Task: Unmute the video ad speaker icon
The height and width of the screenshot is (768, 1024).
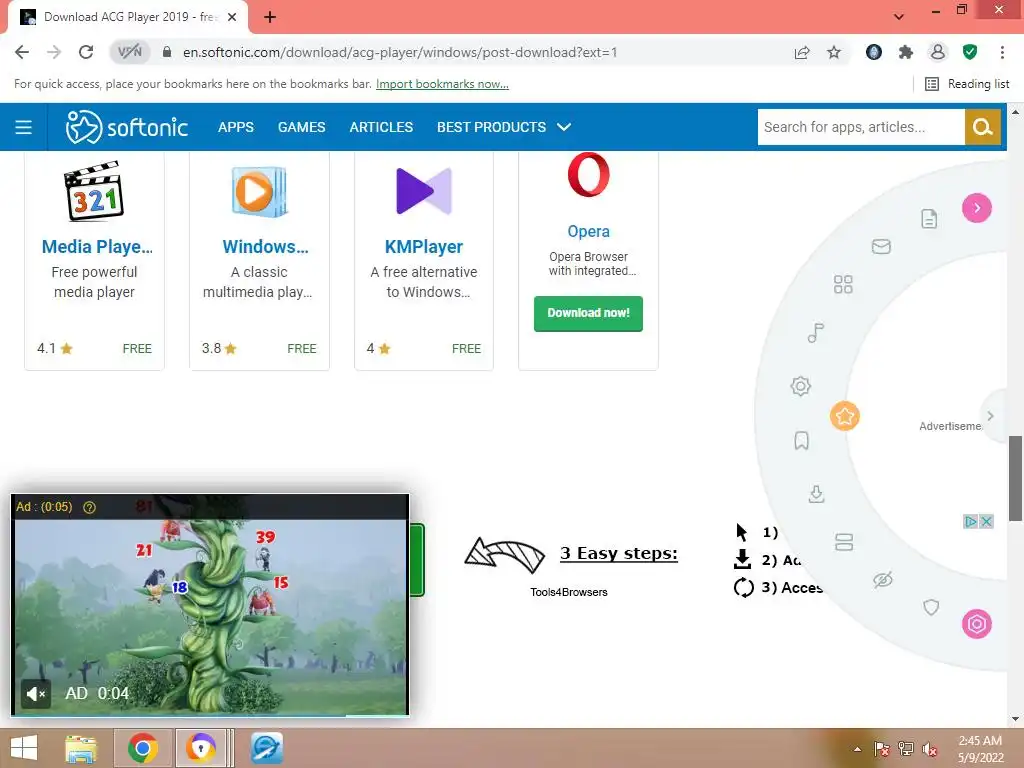Action: coord(36,694)
